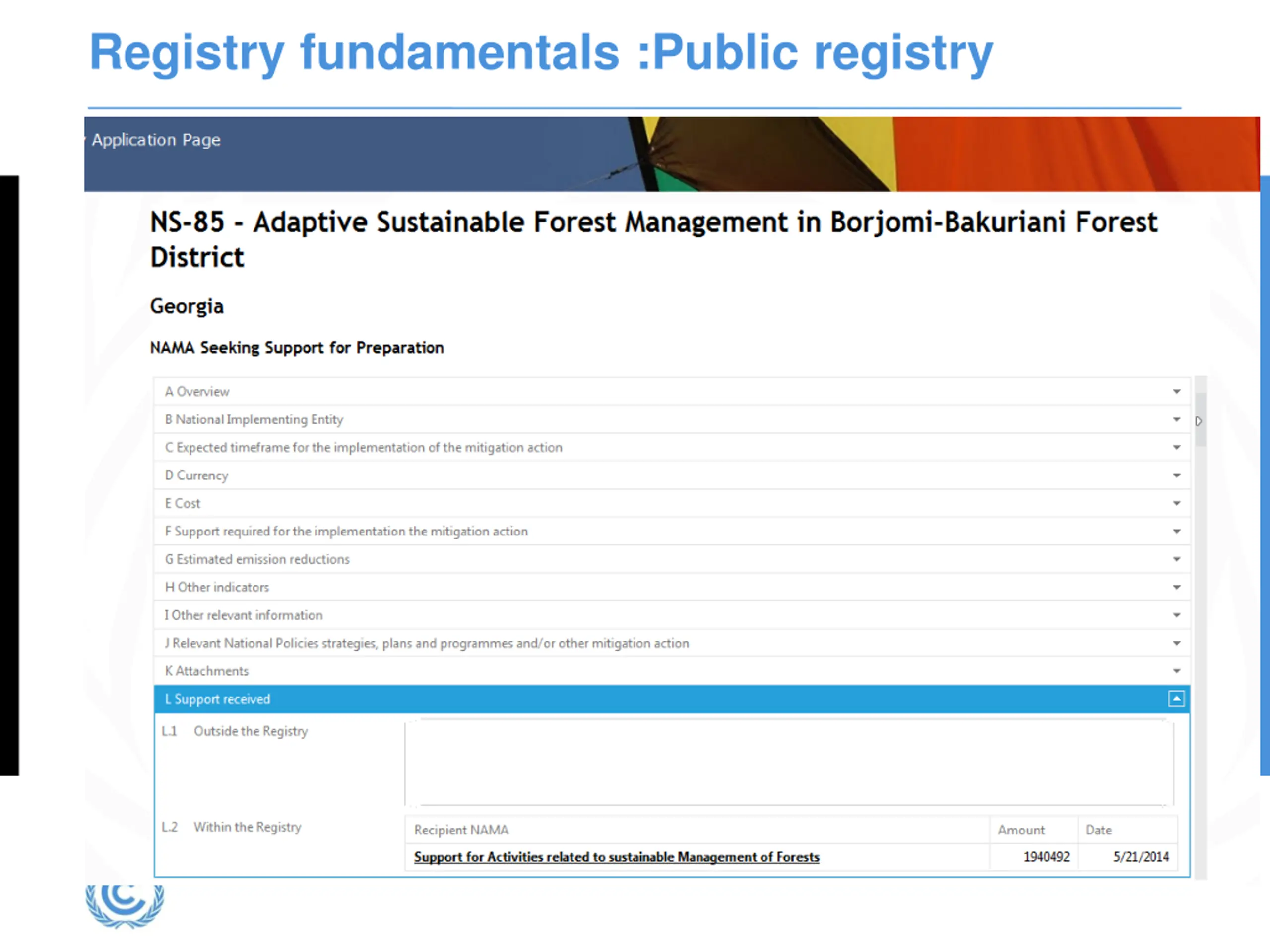
Task: Click the L Support received header
Action: click(672, 699)
